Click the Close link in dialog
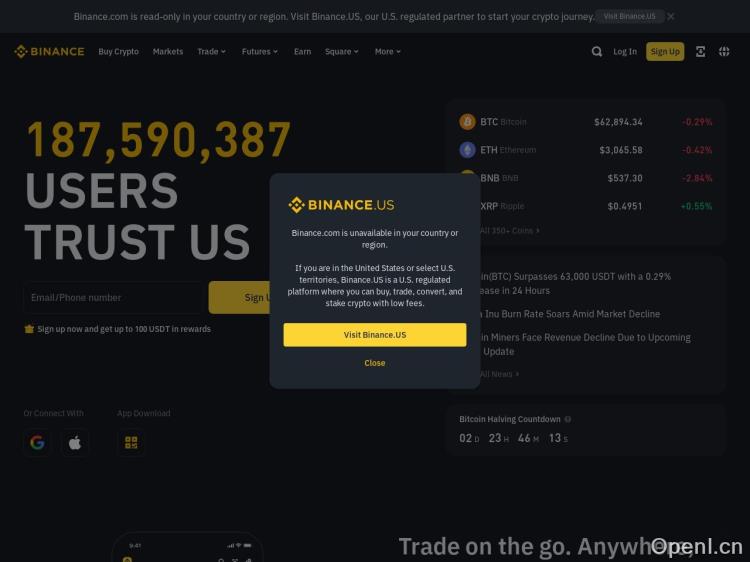Image resolution: width=750 pixels, height=562 pixels. pos(375,363)
